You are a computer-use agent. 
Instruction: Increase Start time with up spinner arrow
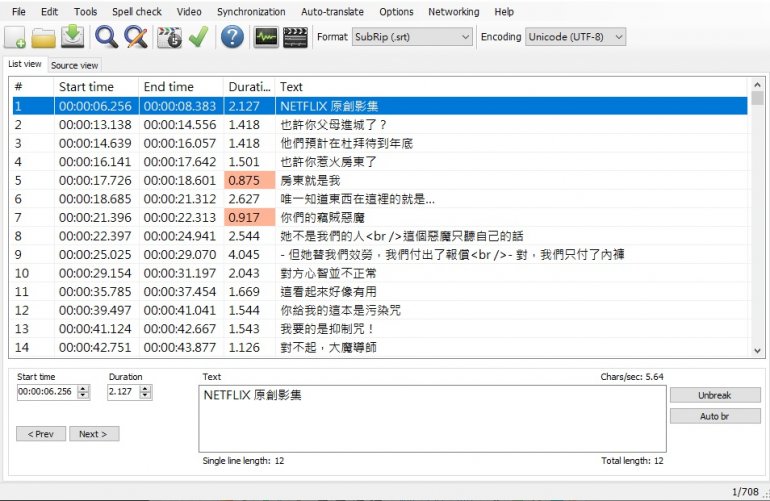tap(83, 388)
